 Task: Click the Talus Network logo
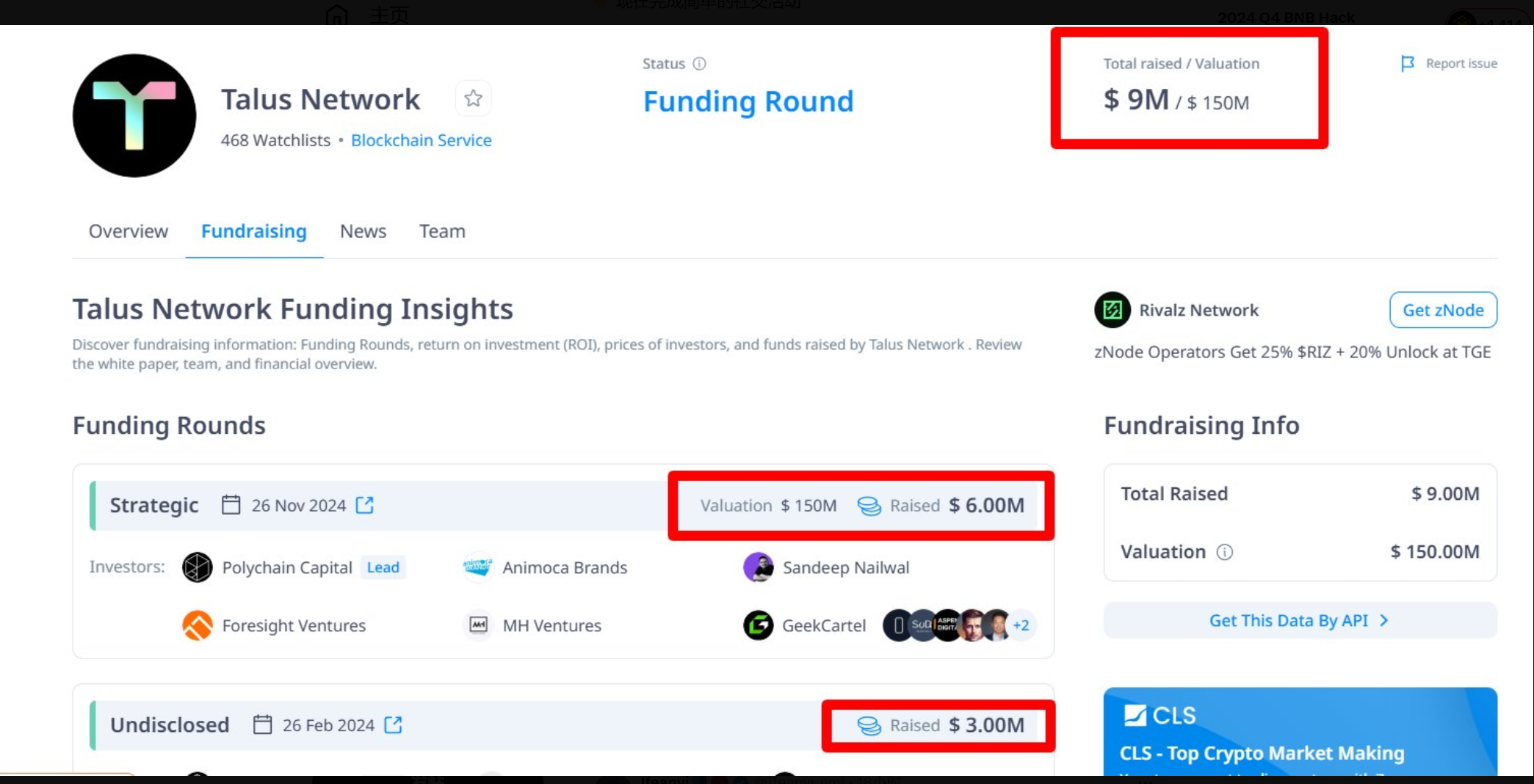pyautogui.click(x=134, y=115)
